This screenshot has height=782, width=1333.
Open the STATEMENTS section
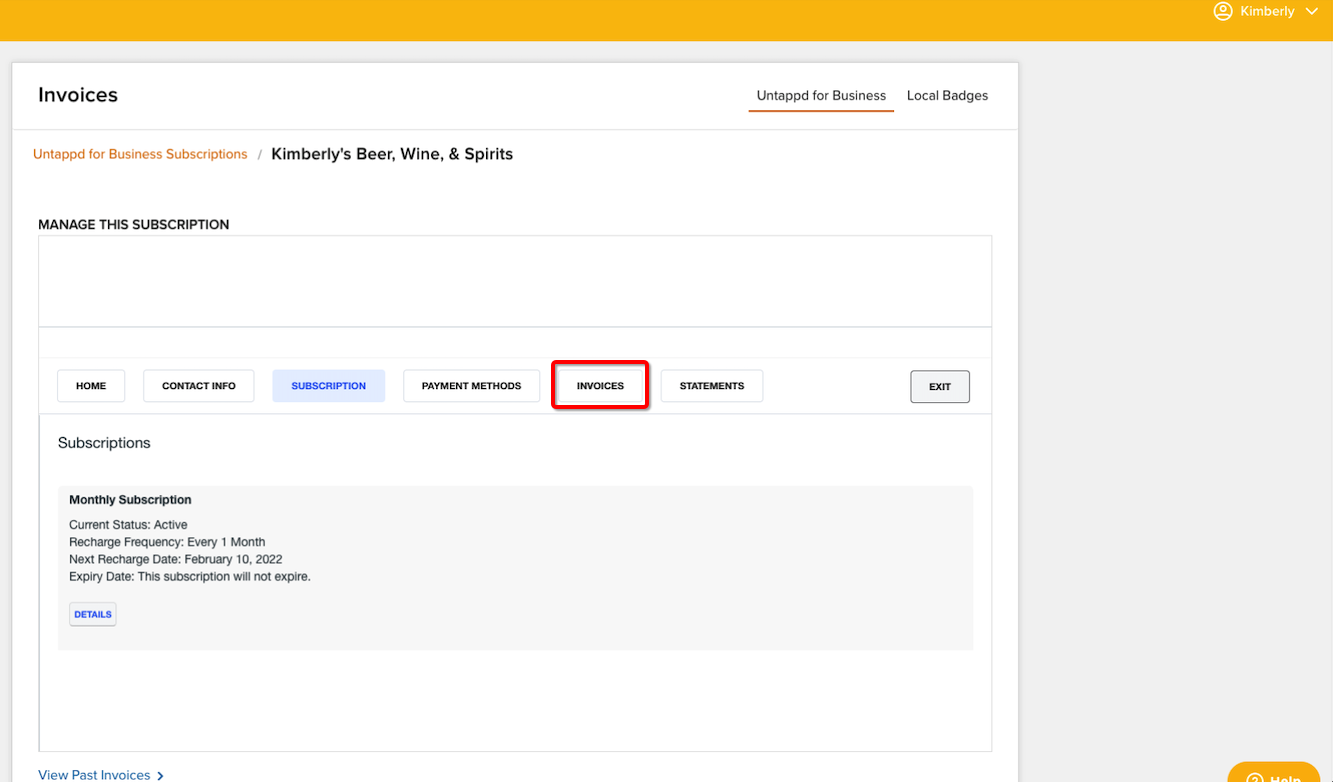(x=712, y=386)
